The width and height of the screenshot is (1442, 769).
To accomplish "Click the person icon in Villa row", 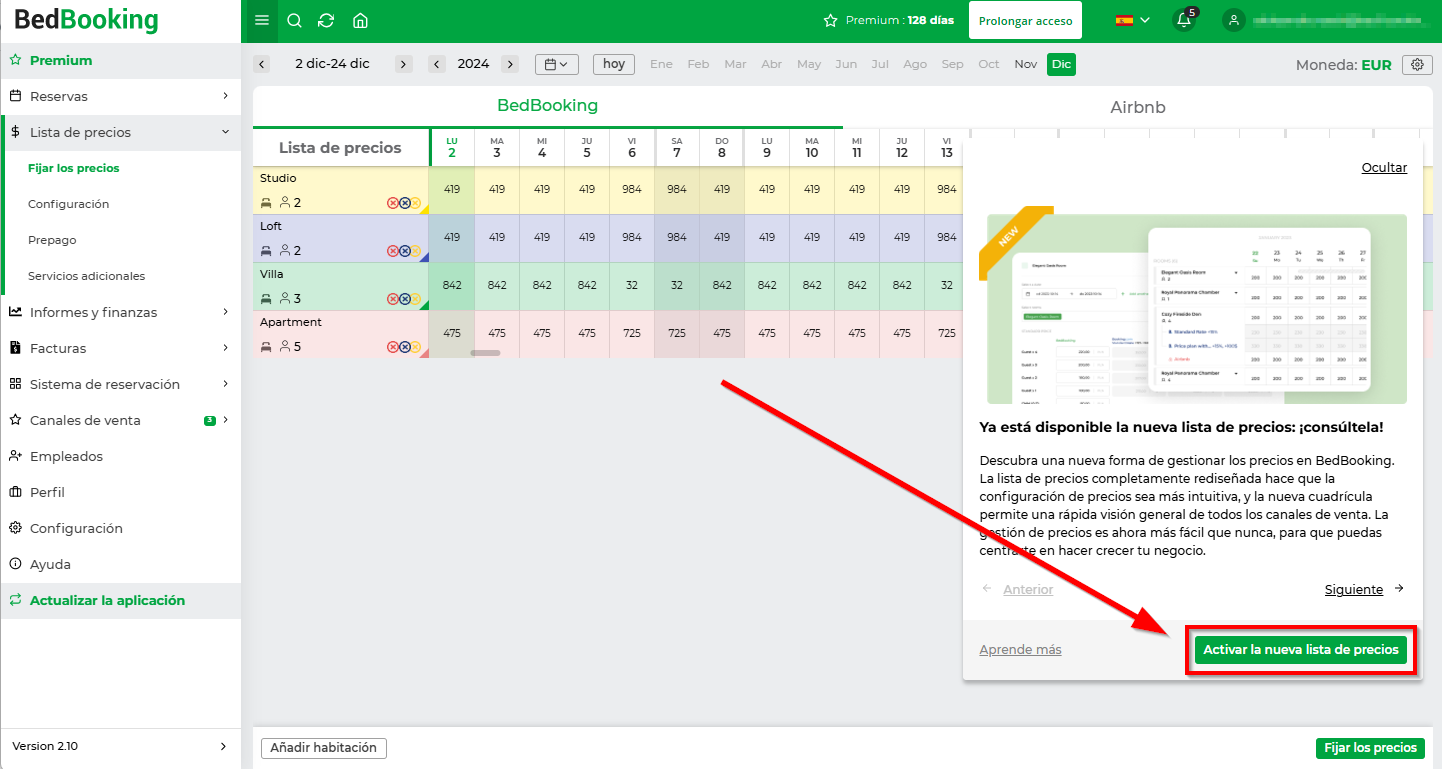I will point(285,298).
